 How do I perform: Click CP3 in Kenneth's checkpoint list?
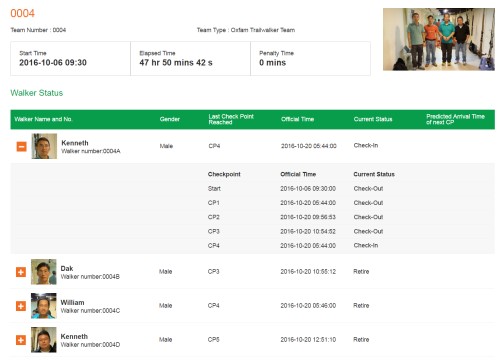214,231
